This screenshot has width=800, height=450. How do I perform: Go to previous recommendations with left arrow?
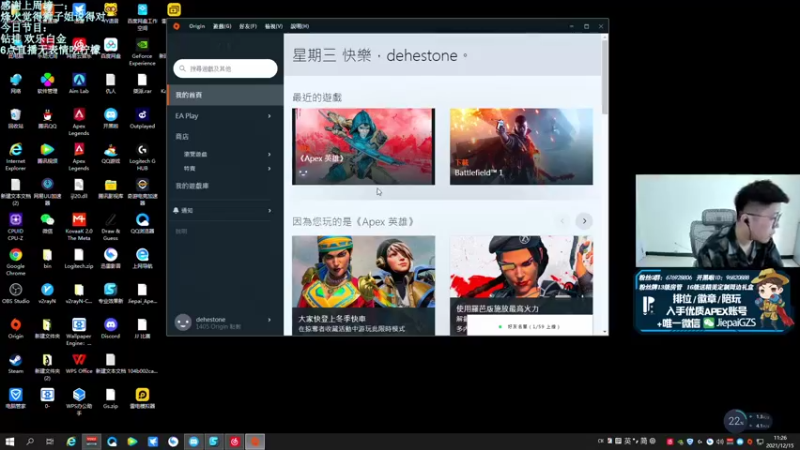[562, 221]
